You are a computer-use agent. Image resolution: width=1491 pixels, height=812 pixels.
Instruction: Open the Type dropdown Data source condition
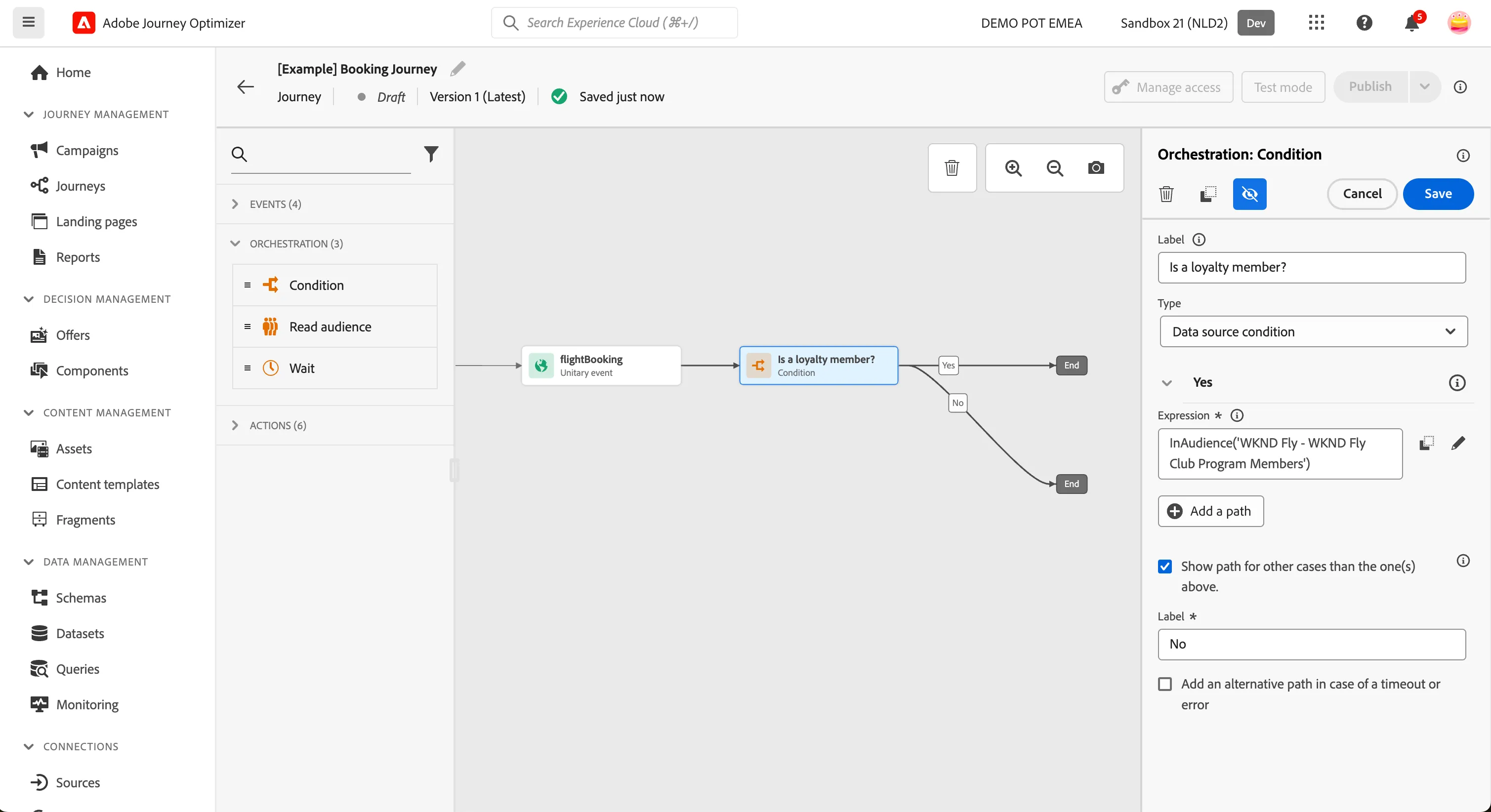pos(1313,331)
